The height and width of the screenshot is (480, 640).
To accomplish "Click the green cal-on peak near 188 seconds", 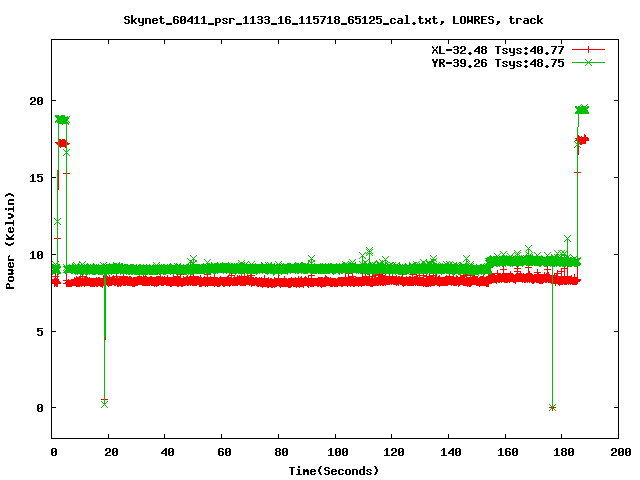I will pyautogui.click(x=582, y=109).
